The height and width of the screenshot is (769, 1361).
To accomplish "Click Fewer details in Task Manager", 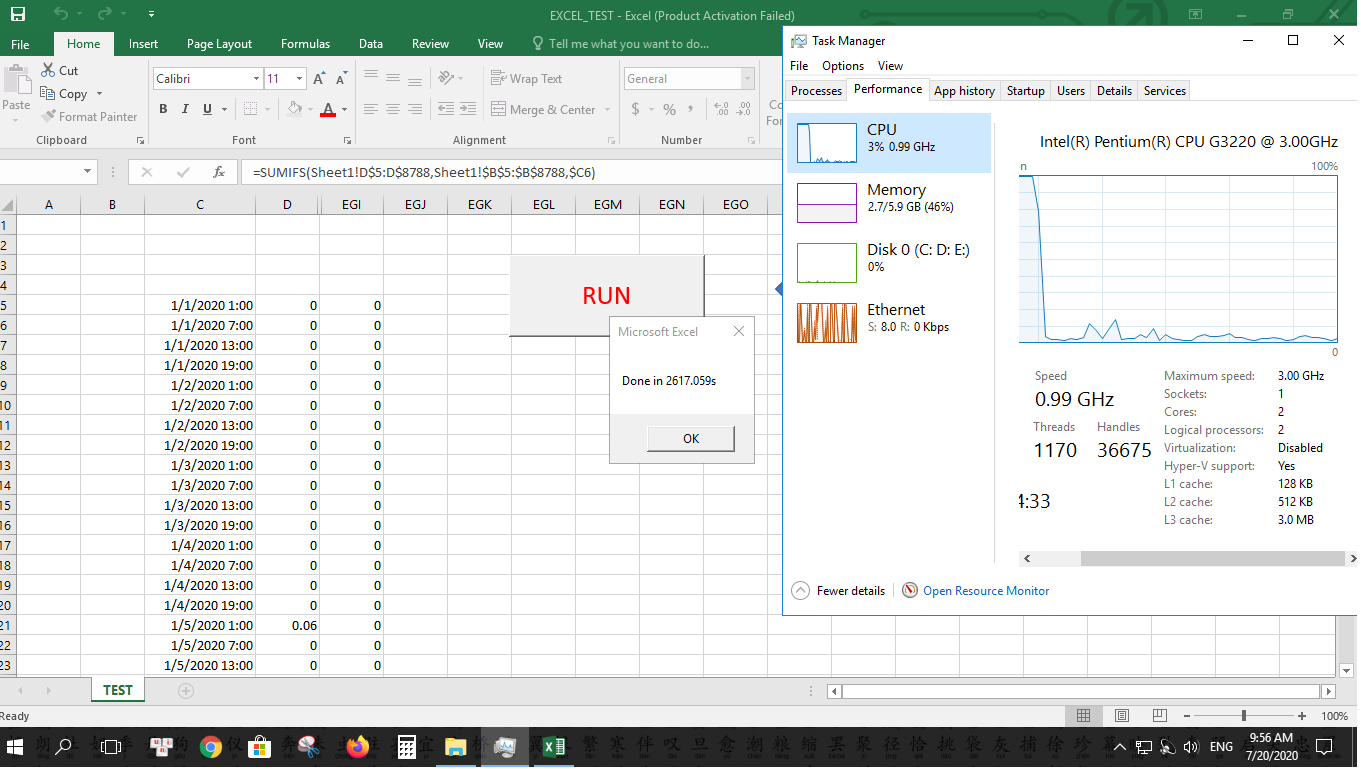I will pos(838,591).
